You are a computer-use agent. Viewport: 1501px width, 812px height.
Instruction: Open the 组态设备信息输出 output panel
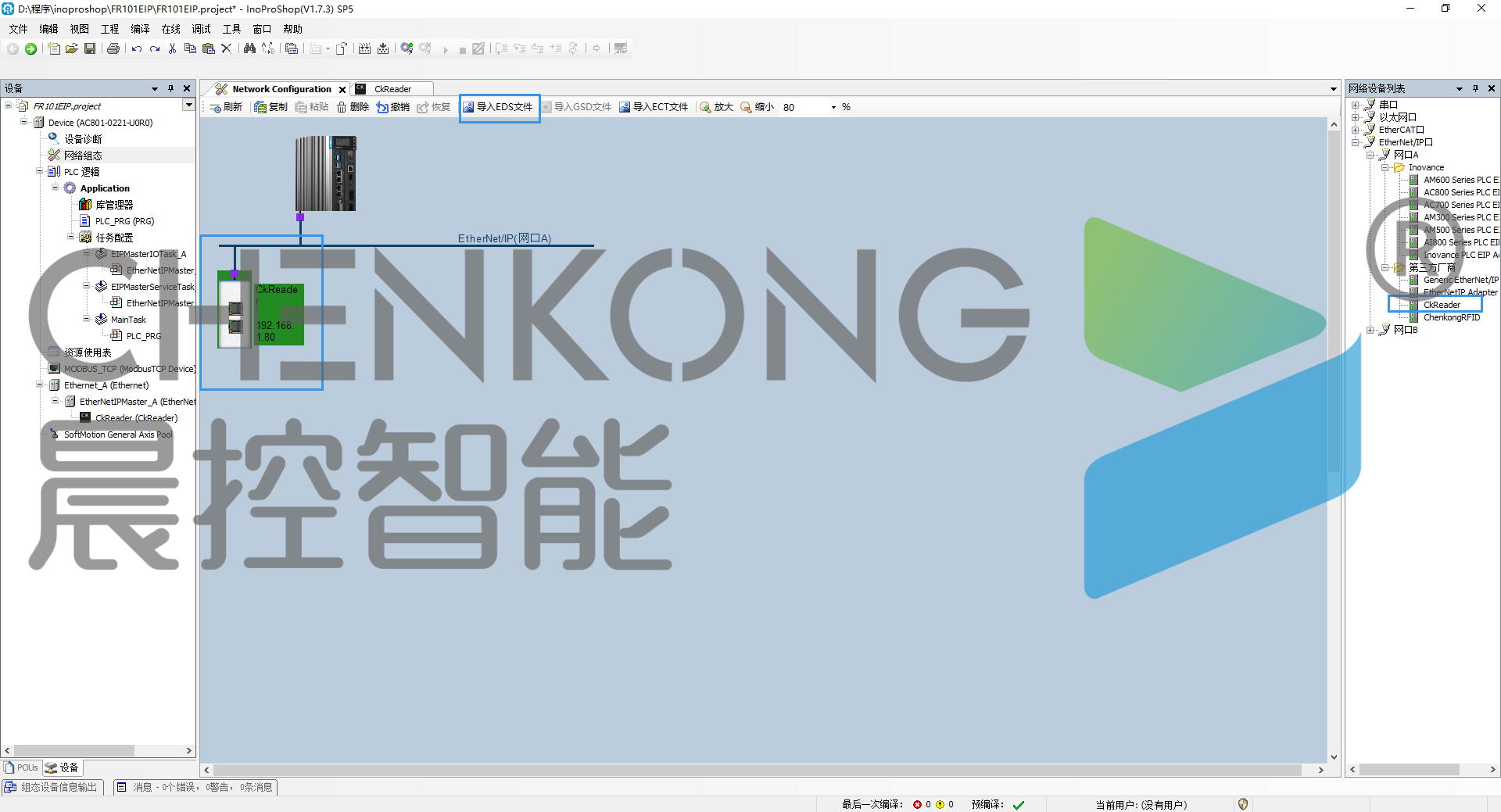(52, 787)
